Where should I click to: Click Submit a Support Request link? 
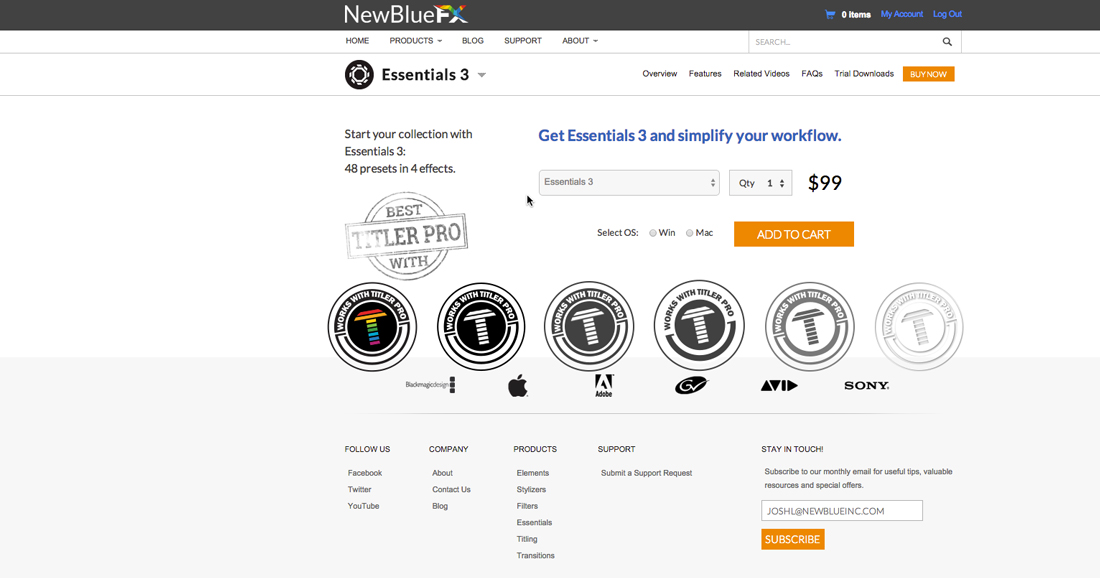pyautogui.click(x=646, y=473)
